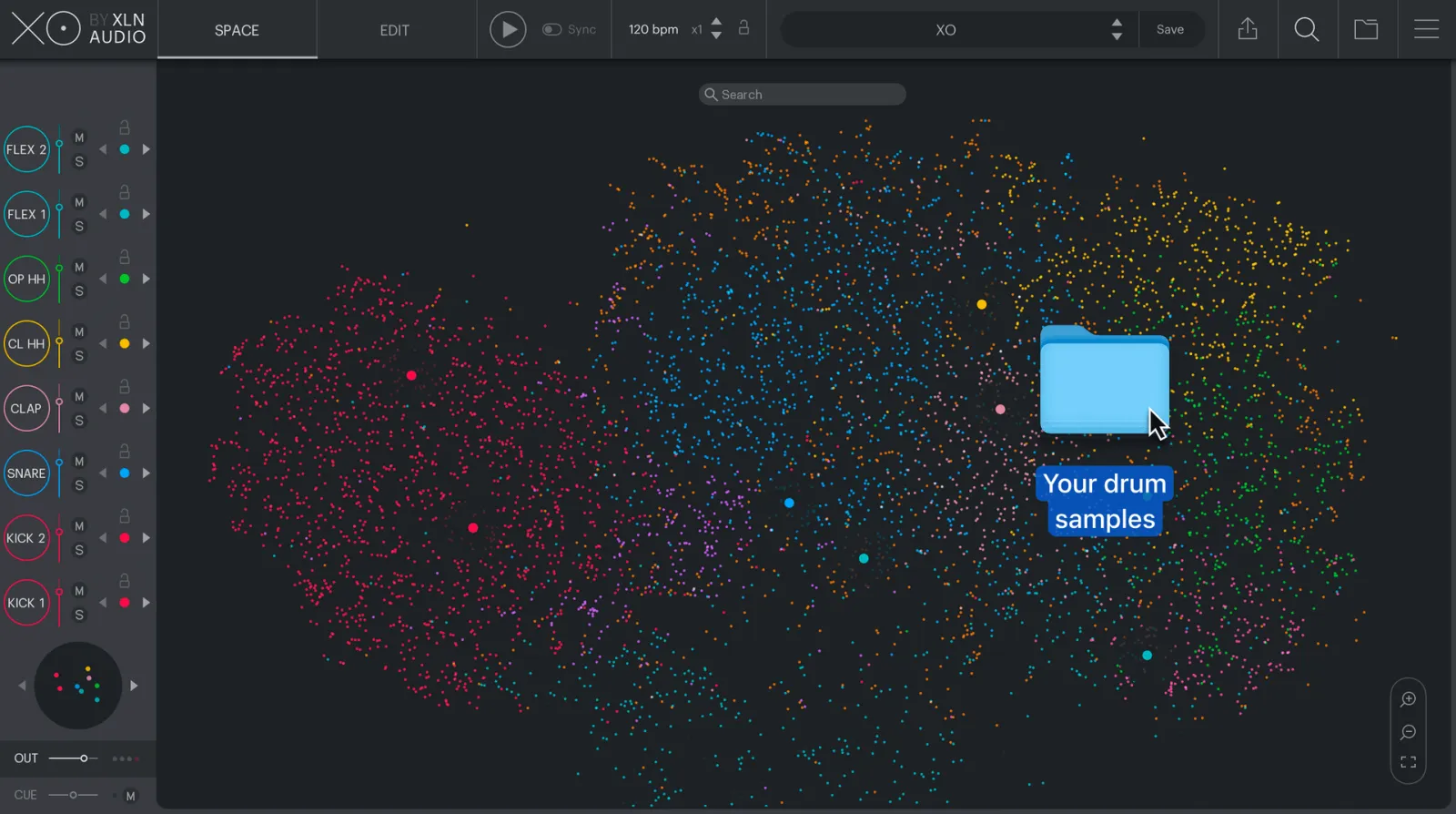Mute the FLEX 1 channel
The width and height of the screenshot is (1456, 814).
pos(79,202)
